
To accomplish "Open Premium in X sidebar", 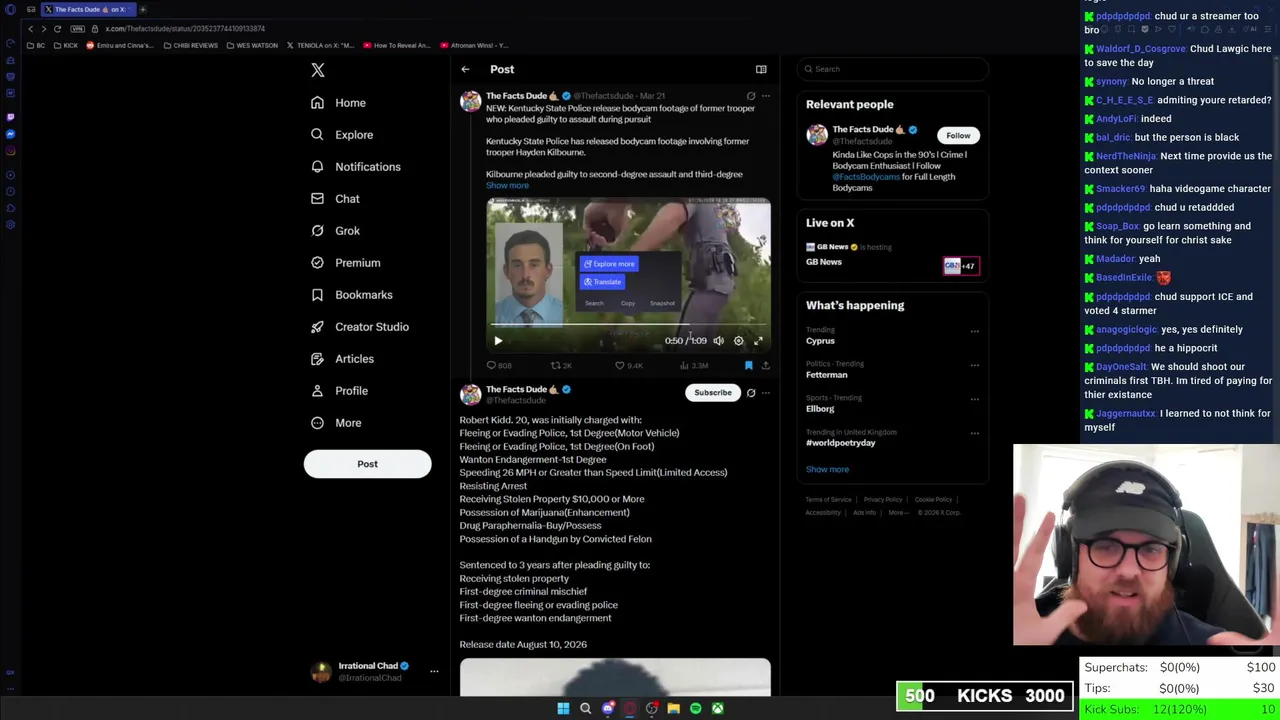I will 346,263.
